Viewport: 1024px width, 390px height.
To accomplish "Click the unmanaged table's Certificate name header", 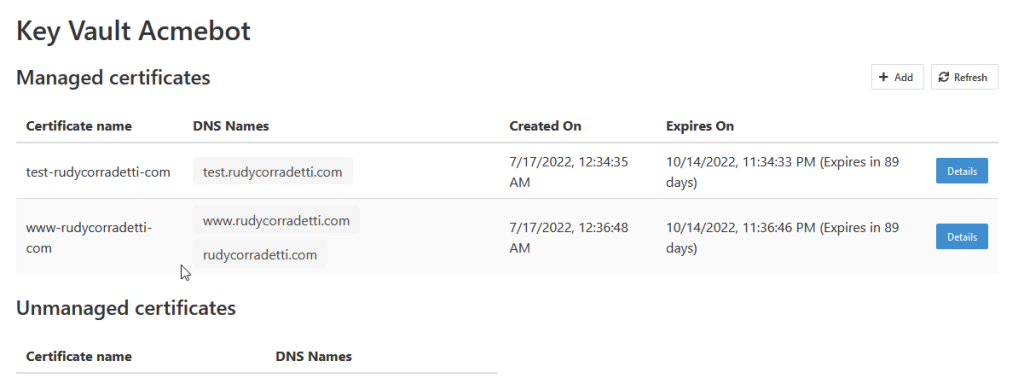I will click(78, 357).
